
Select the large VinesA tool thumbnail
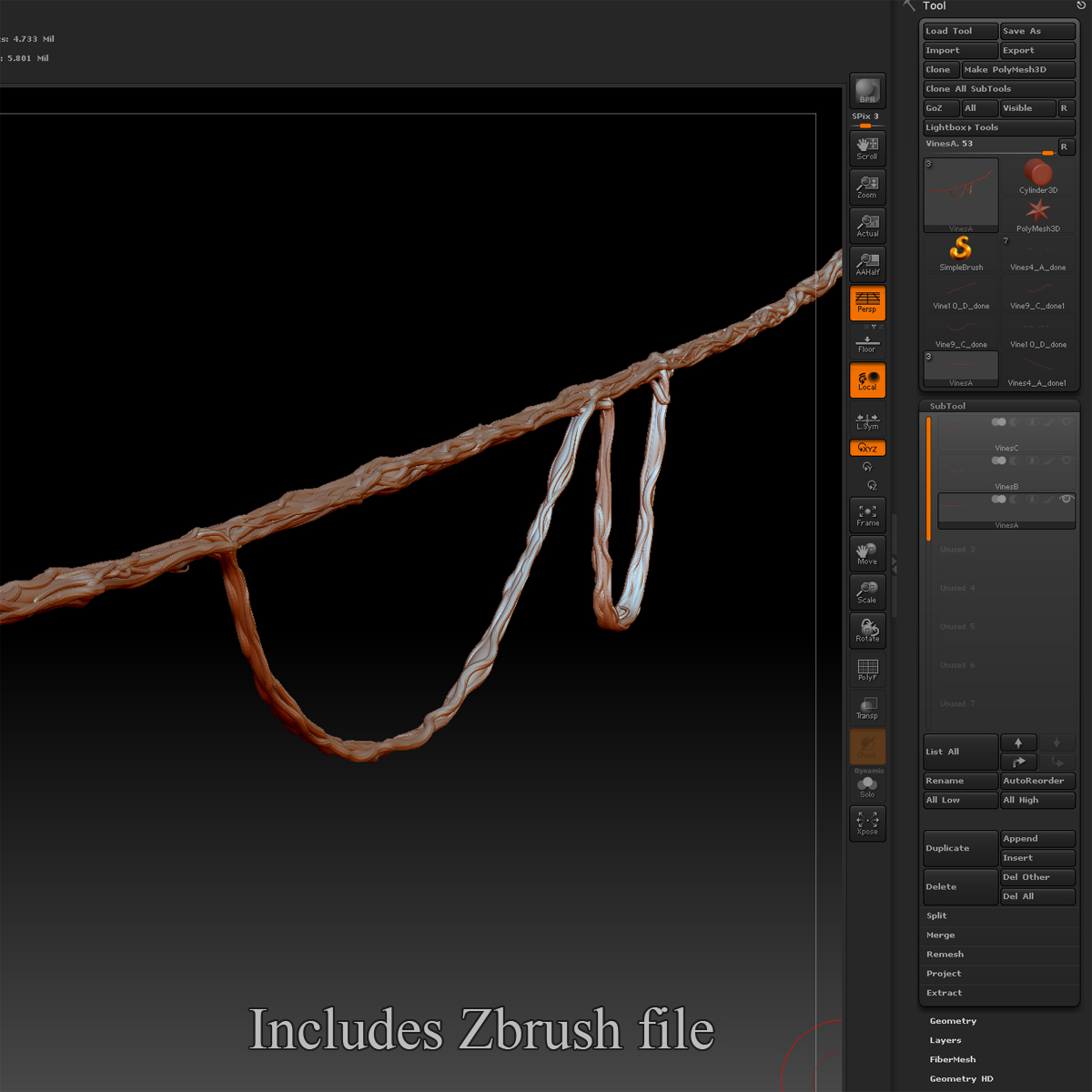(x=961, y=196)
